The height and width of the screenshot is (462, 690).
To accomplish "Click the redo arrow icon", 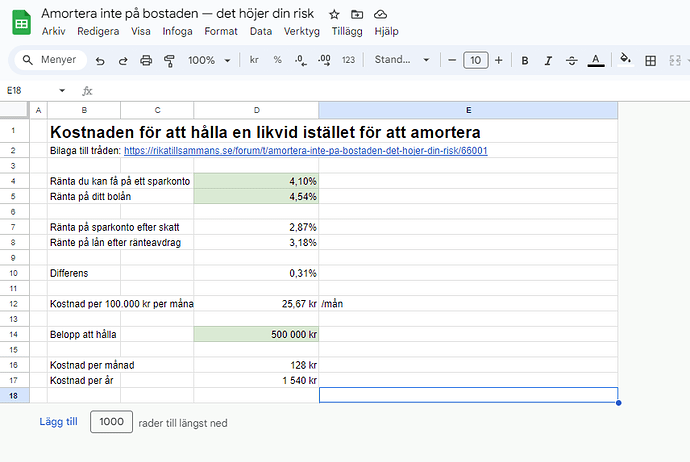I will click(x=123, y=61).
